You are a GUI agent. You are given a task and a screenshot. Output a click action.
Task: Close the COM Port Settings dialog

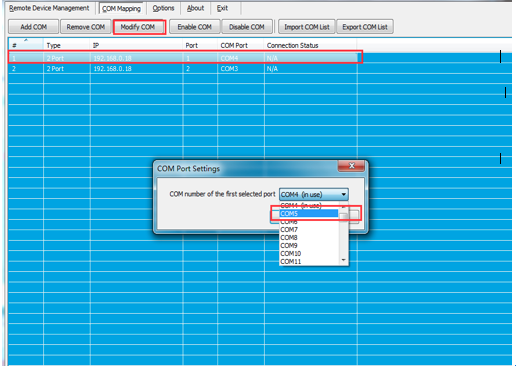pyautogui.click(x=351, y=166)
